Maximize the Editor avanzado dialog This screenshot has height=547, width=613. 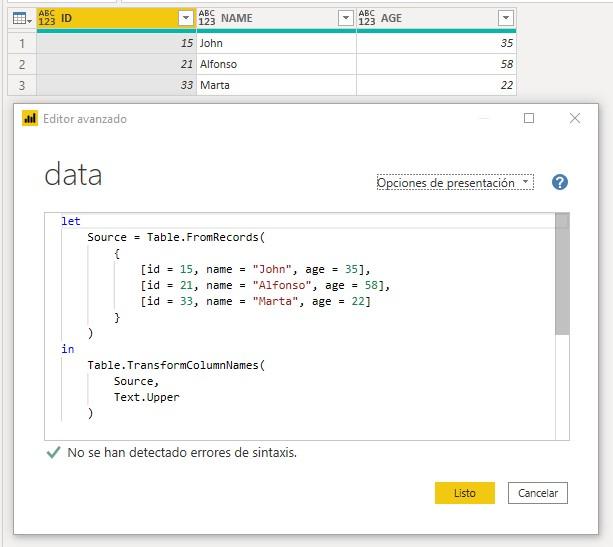(x=529, y=118)
